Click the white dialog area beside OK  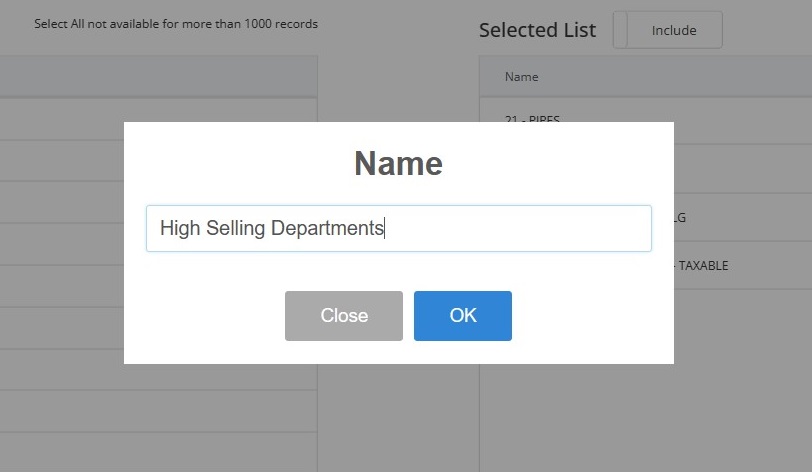coord(590,316)
